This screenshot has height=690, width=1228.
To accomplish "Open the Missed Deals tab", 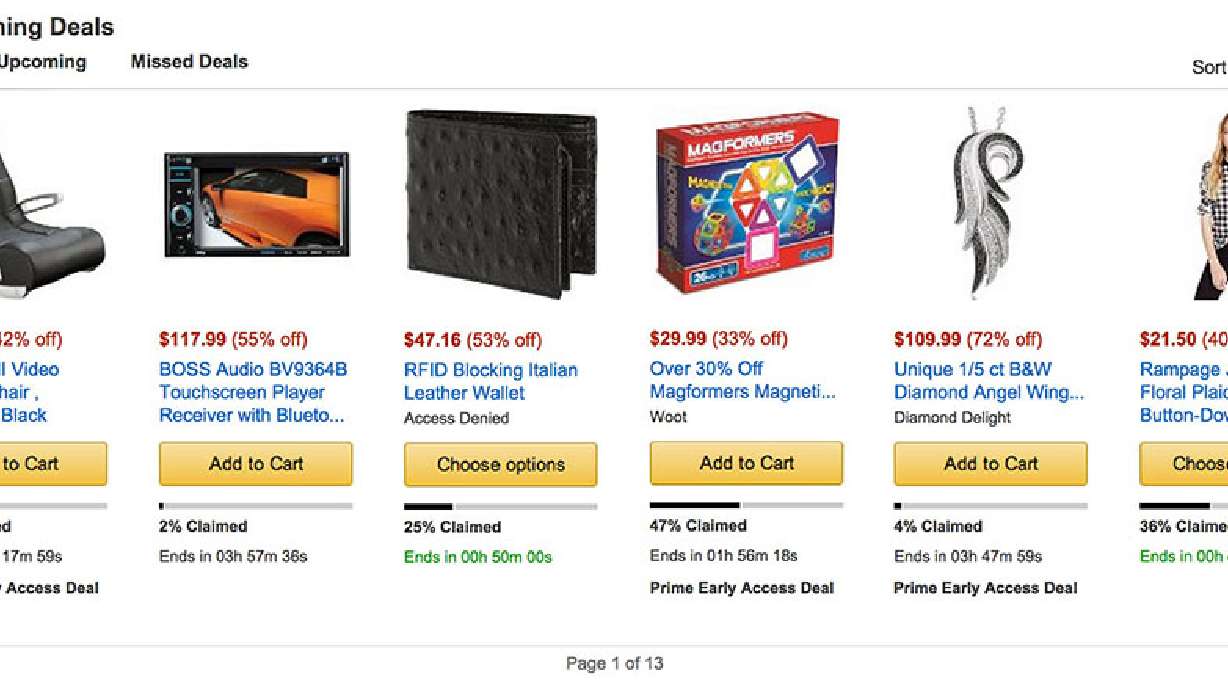I will 188,61.
